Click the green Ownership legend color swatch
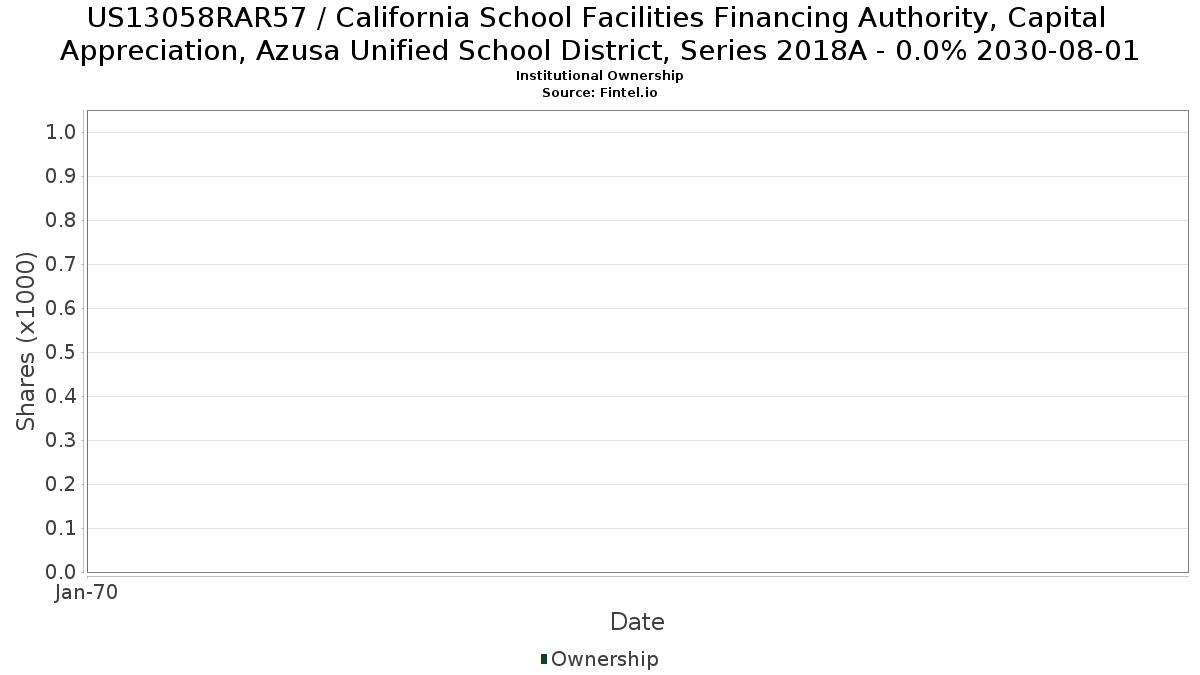Image resolution: width=1200 pixels, height=675 pixels. tap(544, 659)
